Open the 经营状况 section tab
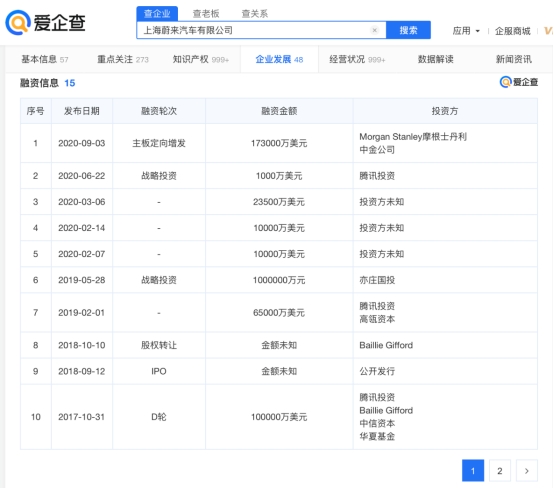554x489 pixels. tap(357, 59)
